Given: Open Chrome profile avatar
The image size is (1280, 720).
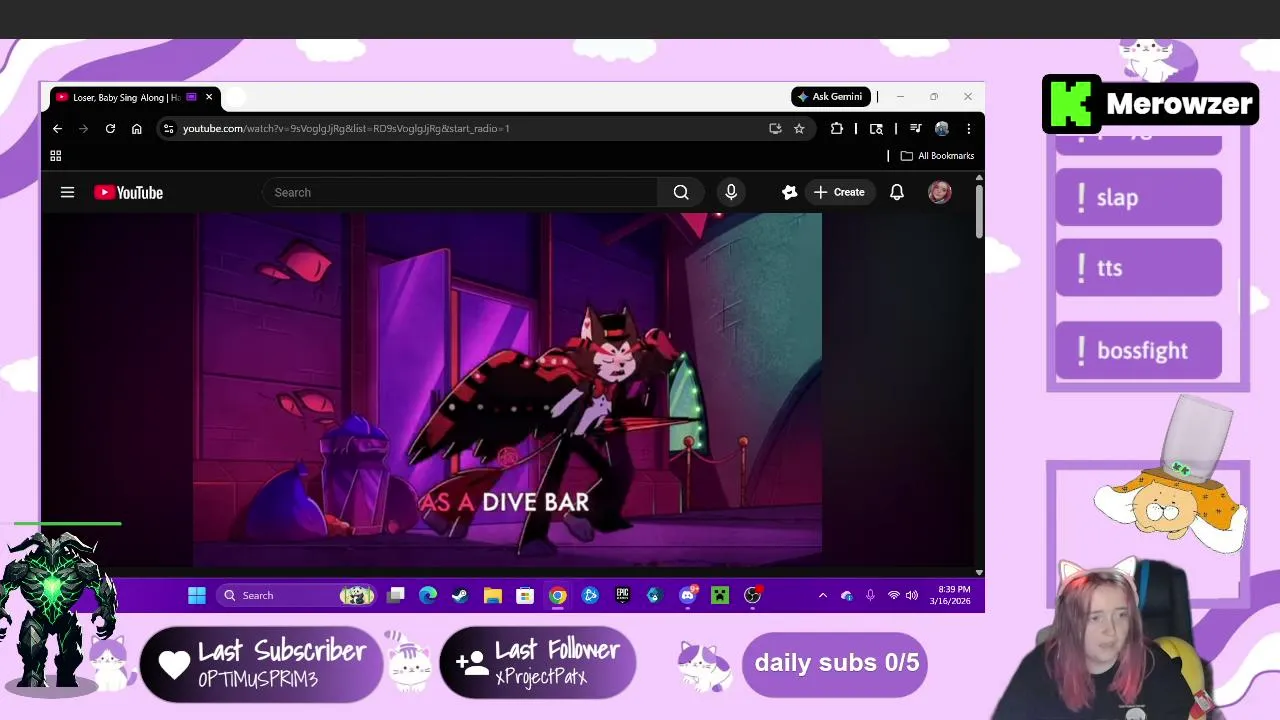Looking at the screenshot, I should (942, 128).
